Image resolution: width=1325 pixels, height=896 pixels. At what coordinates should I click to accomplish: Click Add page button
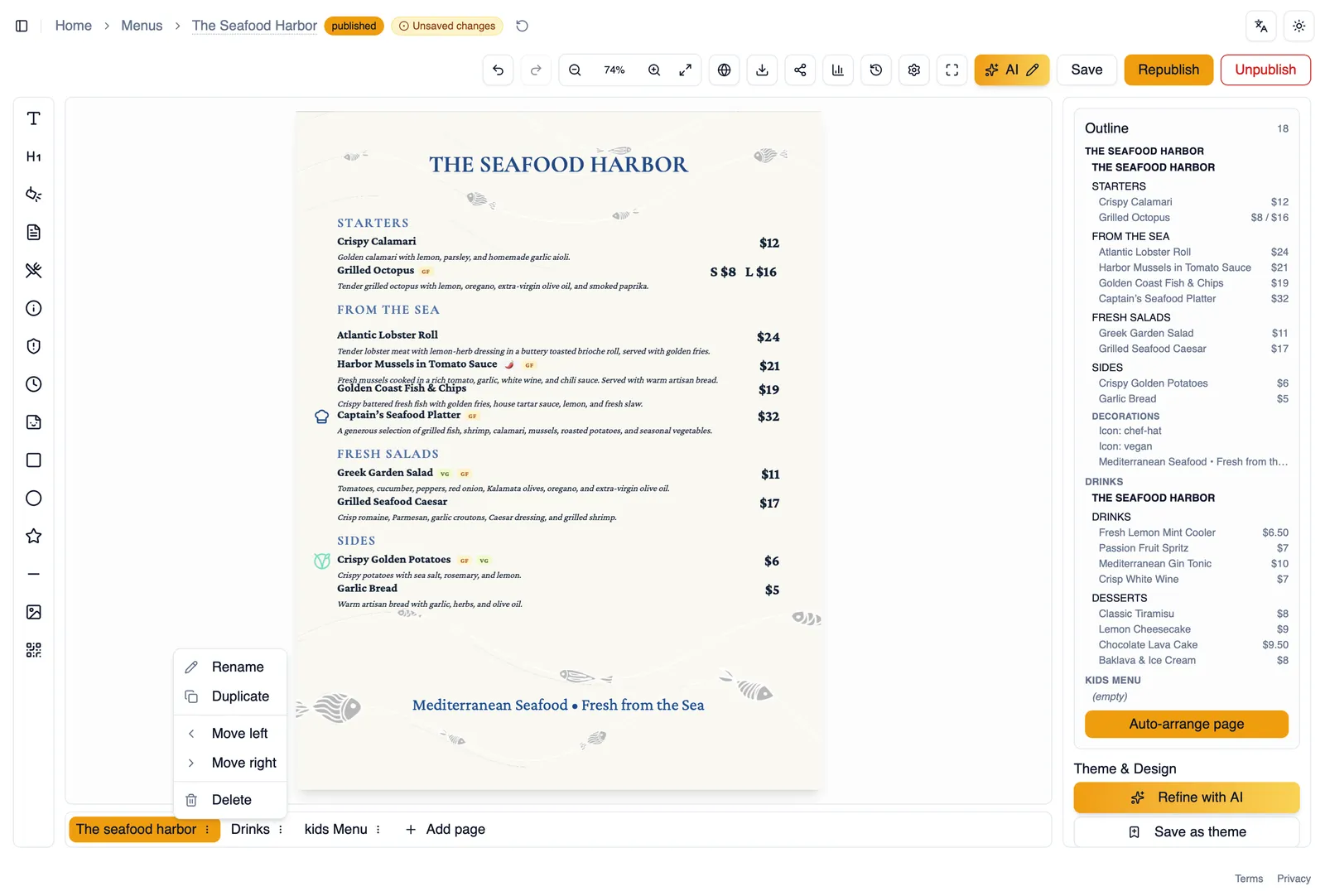pos(446,829)
